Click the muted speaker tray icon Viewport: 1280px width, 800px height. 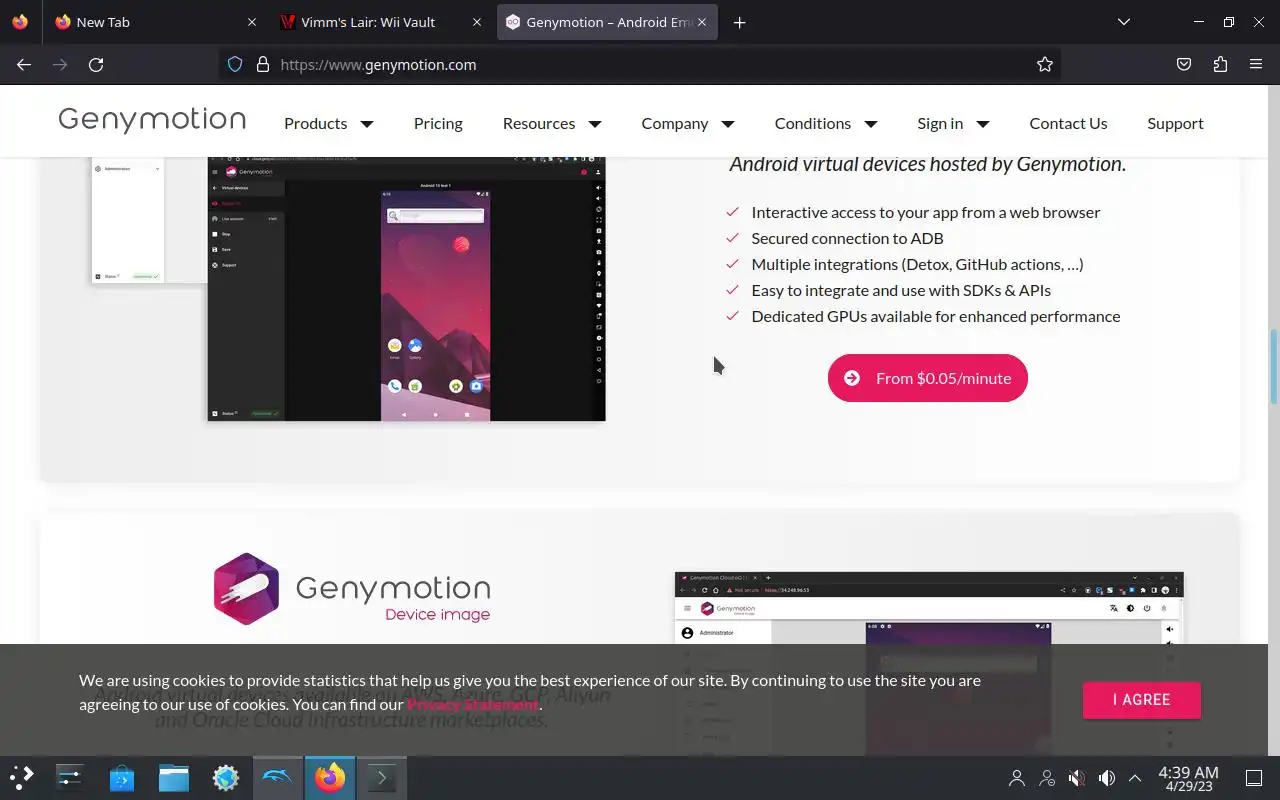click(x=1077, y=778)
